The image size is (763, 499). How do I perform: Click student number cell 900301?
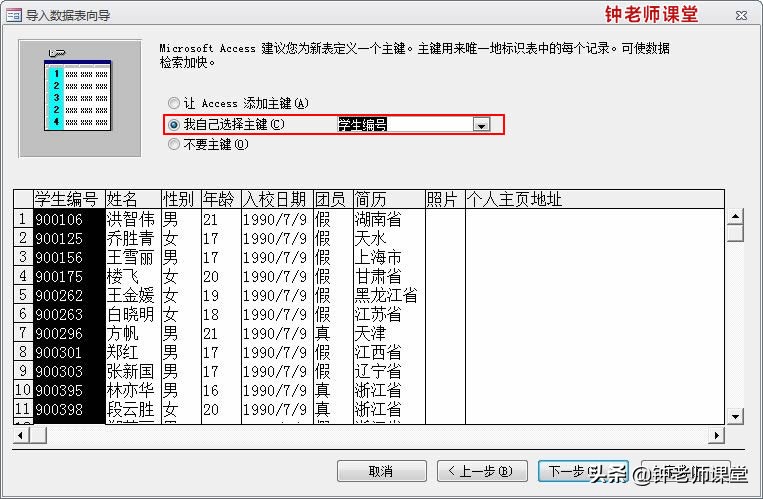click(69, 352)
